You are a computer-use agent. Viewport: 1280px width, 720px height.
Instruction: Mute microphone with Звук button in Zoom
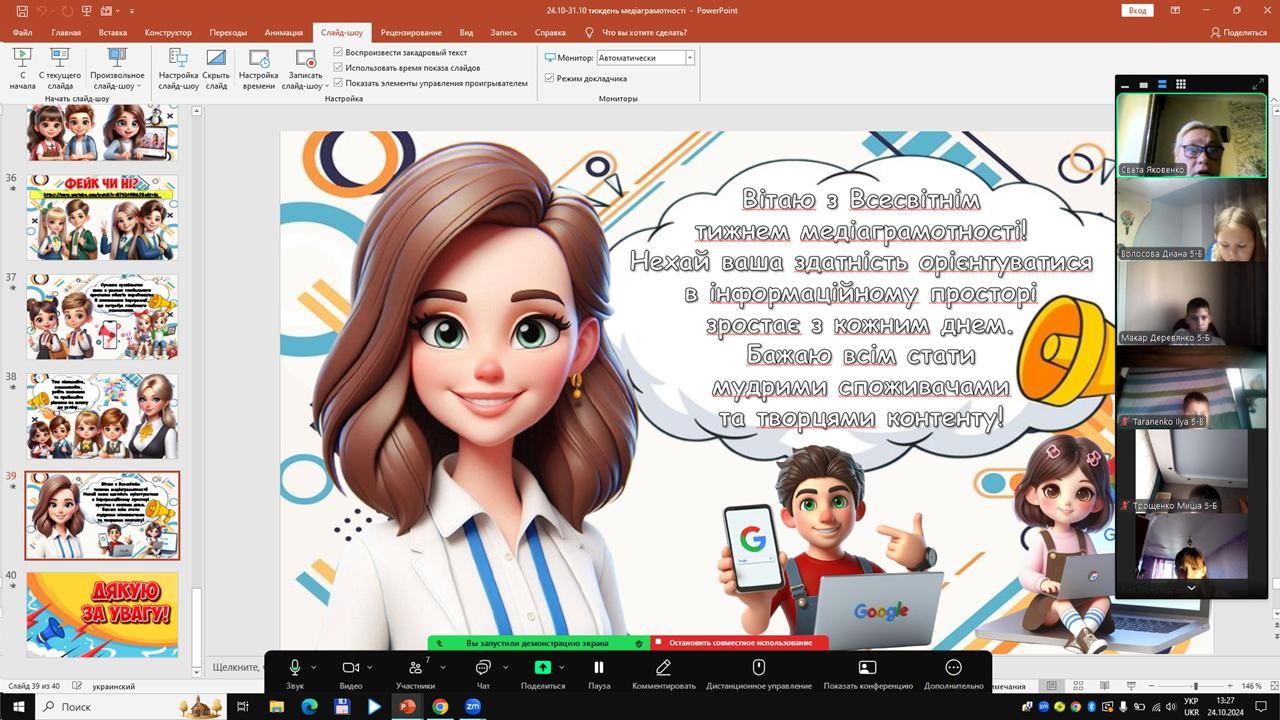click(x=295, y=673)
